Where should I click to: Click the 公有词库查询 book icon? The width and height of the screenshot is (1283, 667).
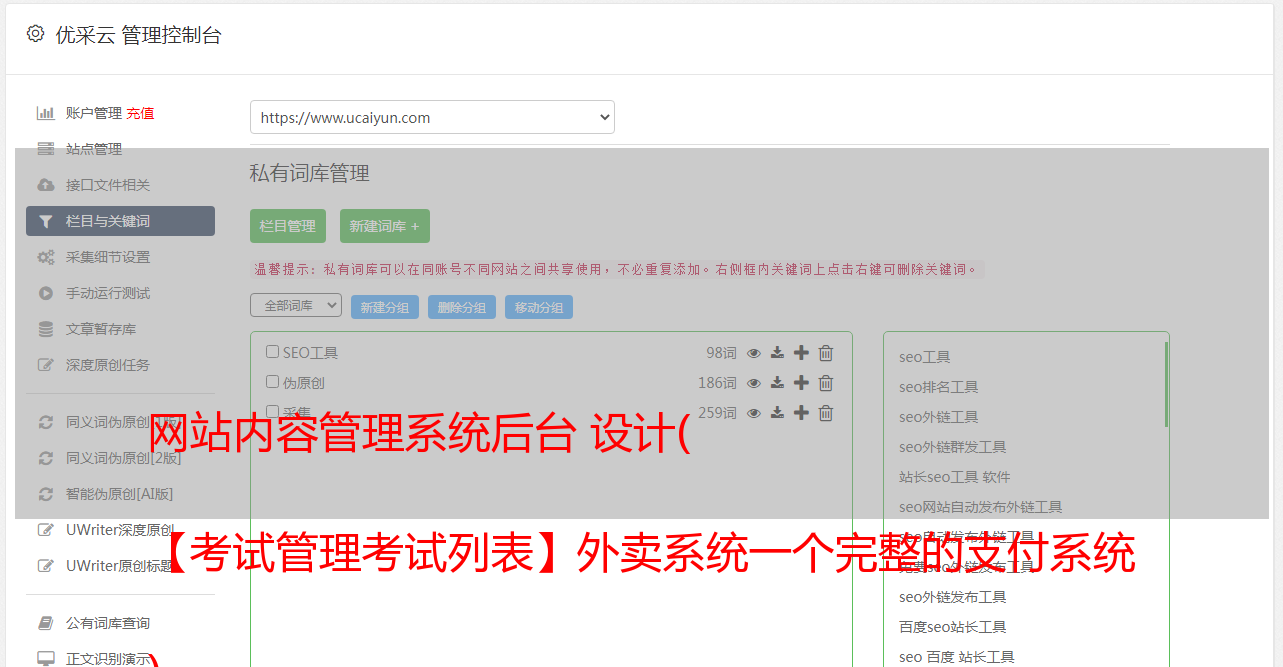[x=45, y=623]
